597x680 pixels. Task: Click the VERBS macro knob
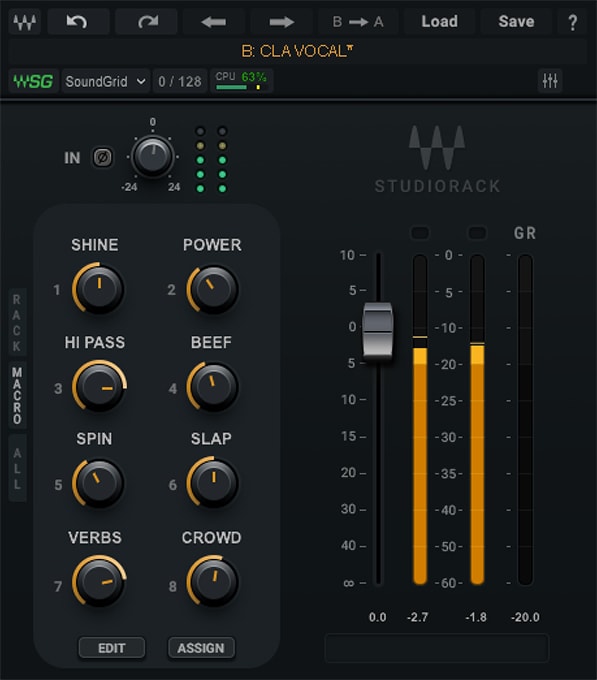tap(99, 582)
